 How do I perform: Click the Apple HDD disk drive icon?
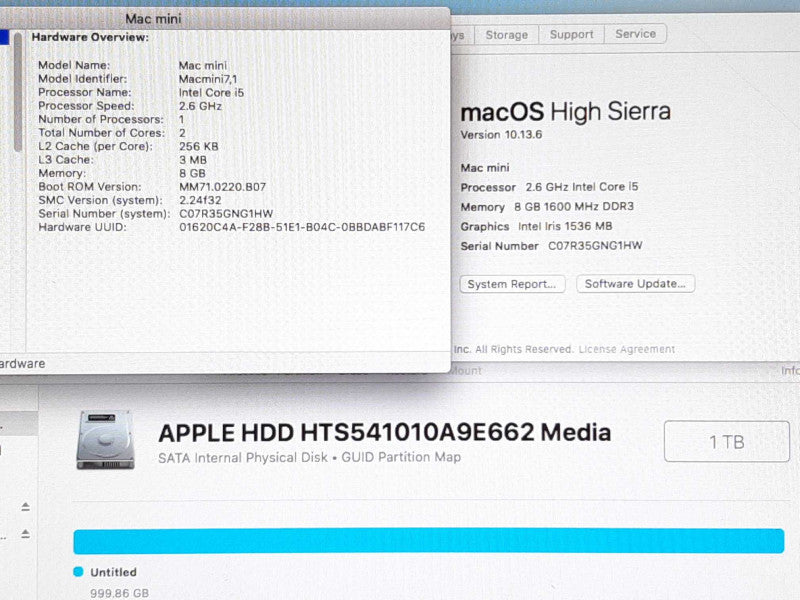coord(106,440)
